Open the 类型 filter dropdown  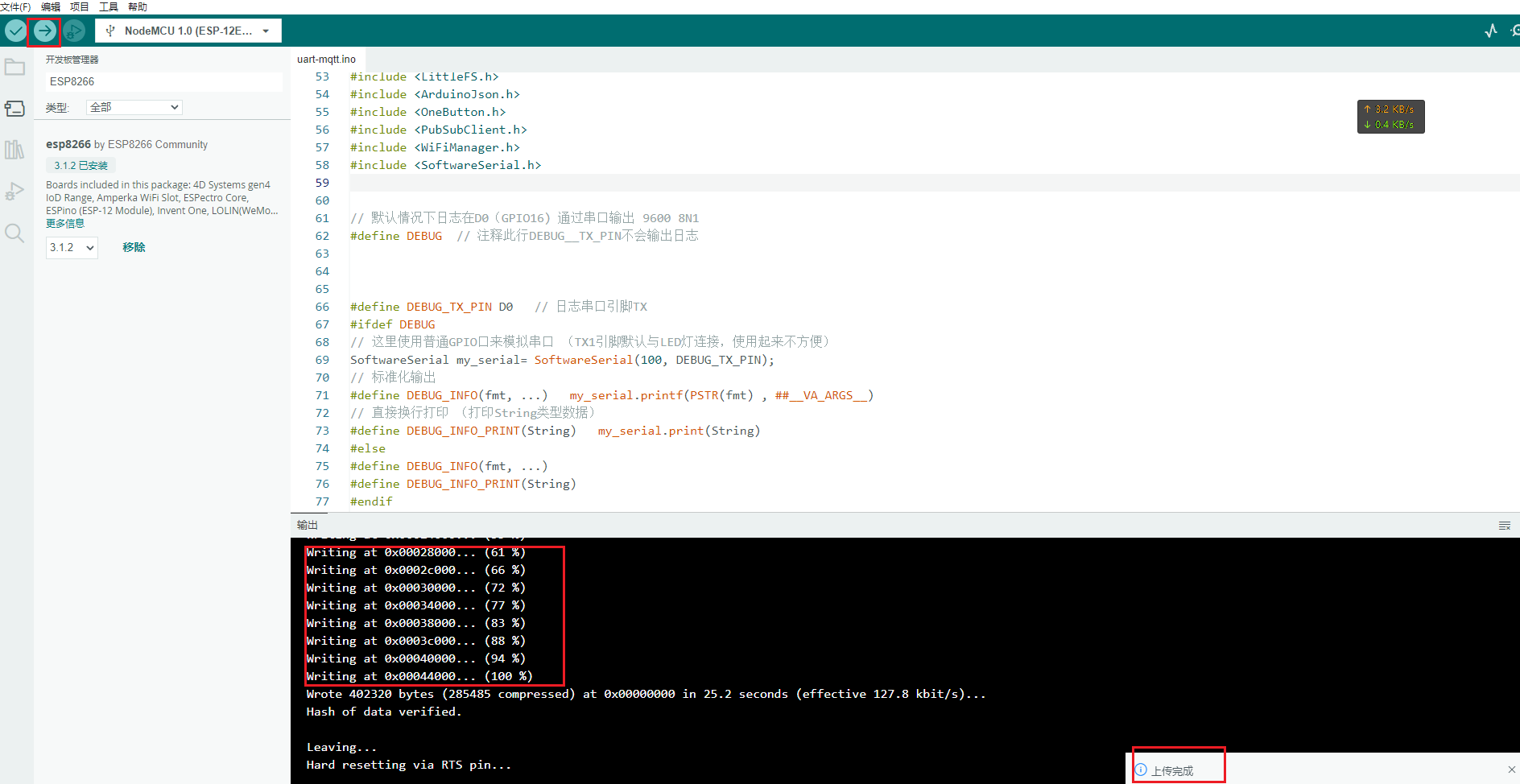point(134,107)
